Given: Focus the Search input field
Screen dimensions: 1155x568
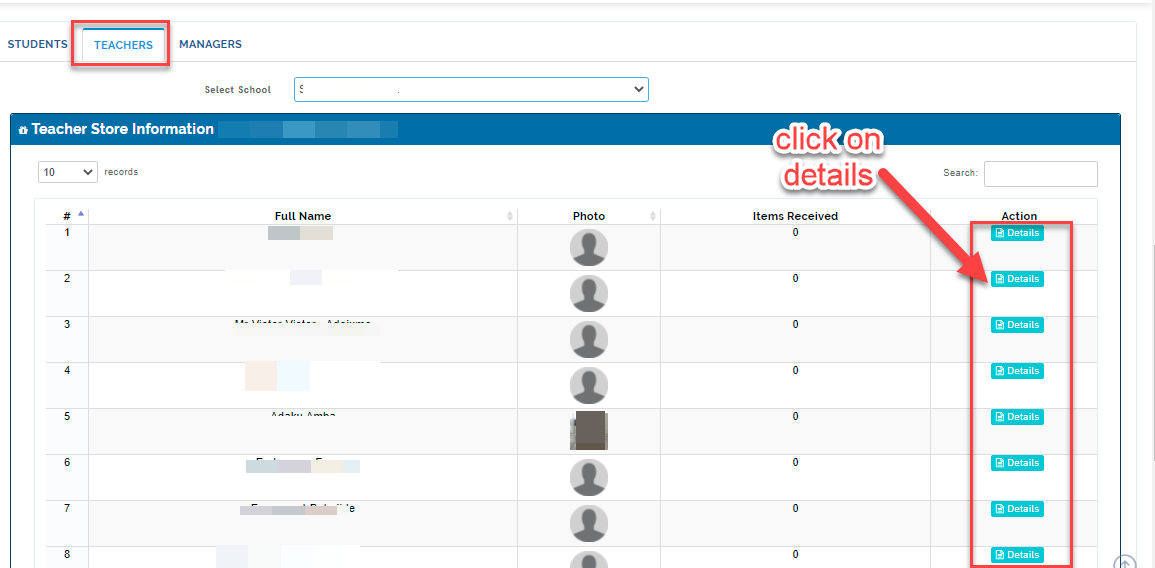Looking at the screenshot, I should 1040,174.
